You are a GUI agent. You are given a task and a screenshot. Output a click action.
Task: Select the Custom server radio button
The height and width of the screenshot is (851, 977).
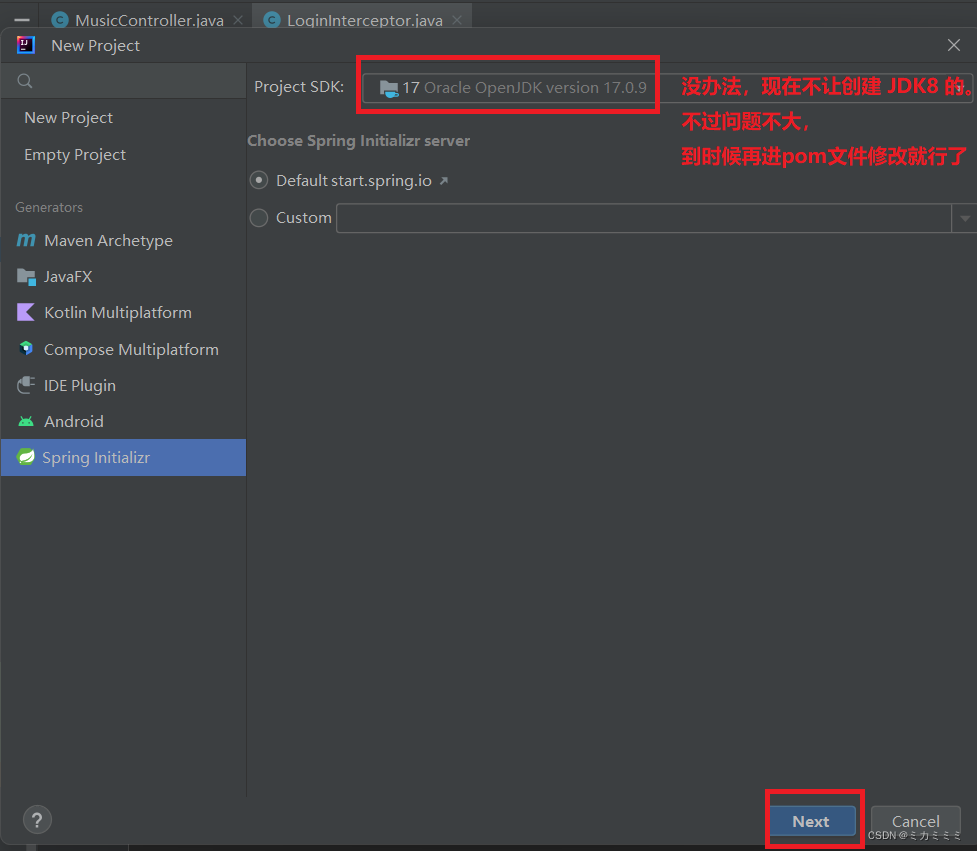tap(259, 217)
